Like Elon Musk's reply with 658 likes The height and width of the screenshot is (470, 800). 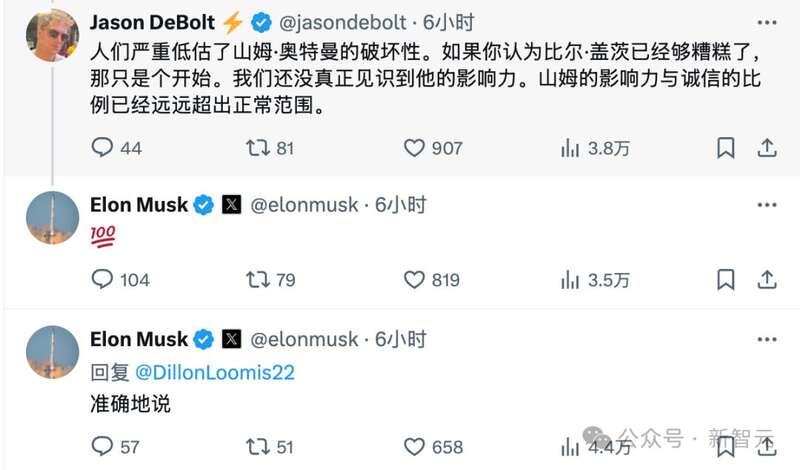[414, 447]
